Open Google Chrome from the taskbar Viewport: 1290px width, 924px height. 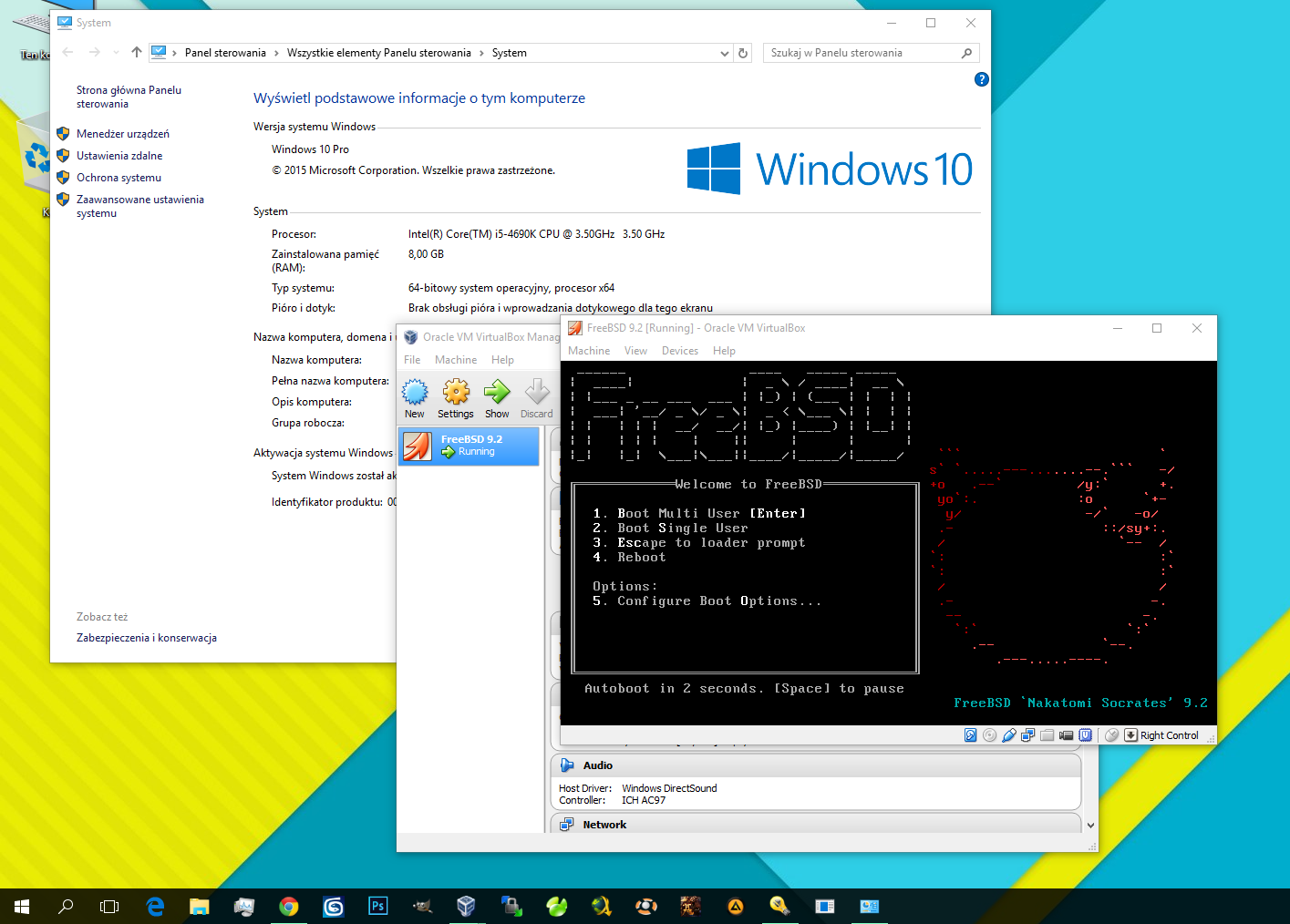pos(289,906)
